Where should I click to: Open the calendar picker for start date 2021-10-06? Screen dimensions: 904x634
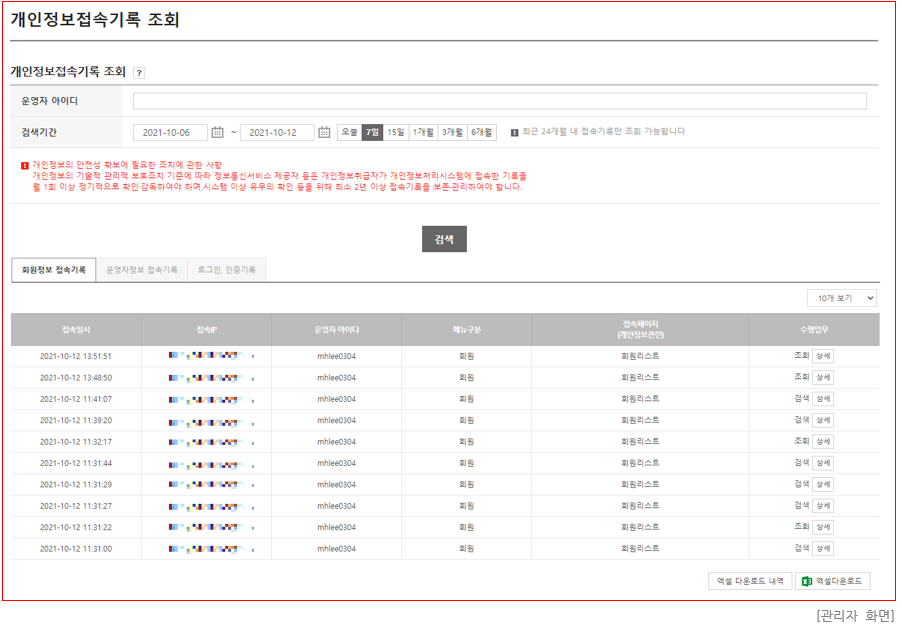pyautogui.click(x=217, y=133)
